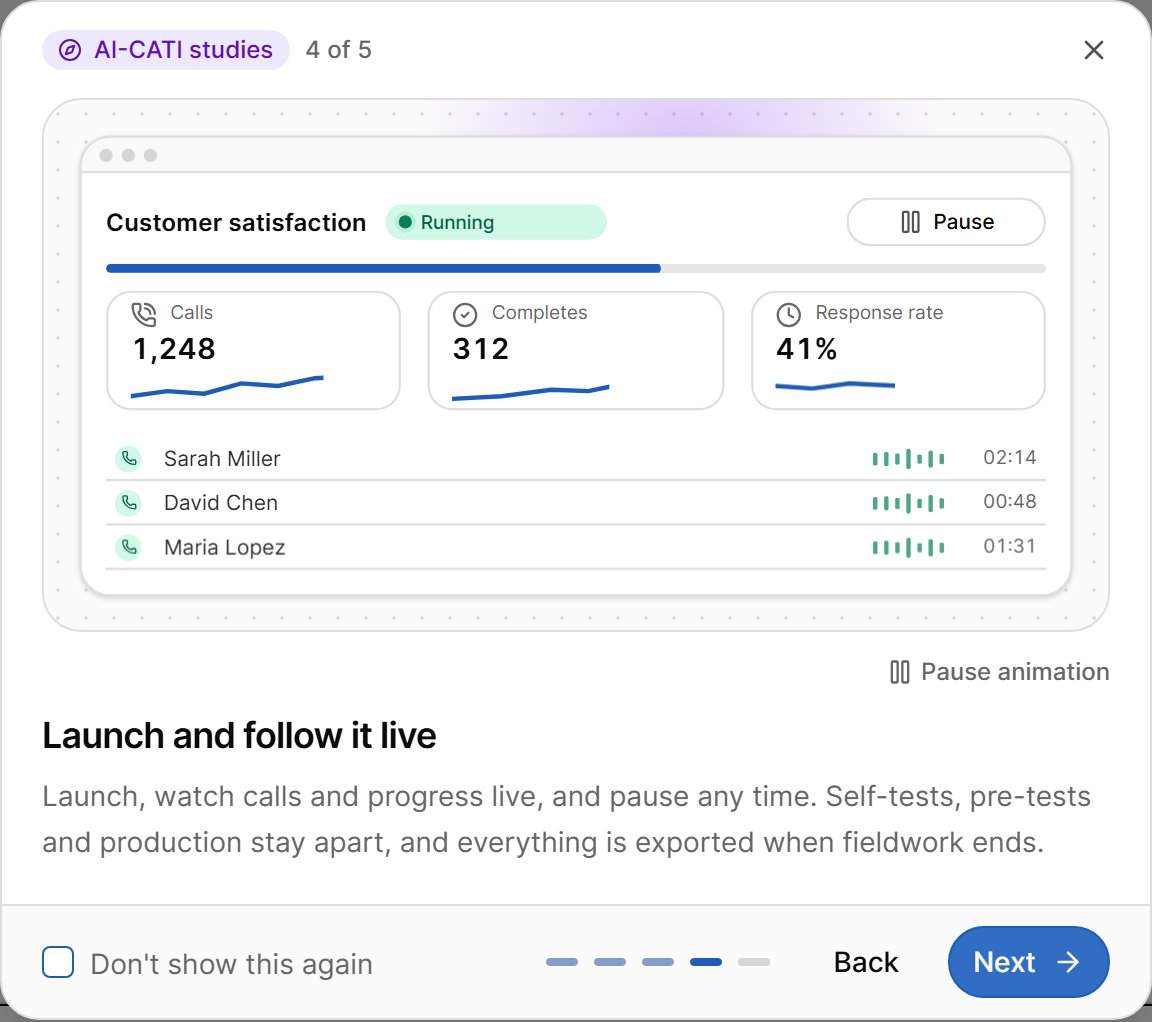Click the Customer satisfaction title

pyautogui.click(x=236, y=223)
